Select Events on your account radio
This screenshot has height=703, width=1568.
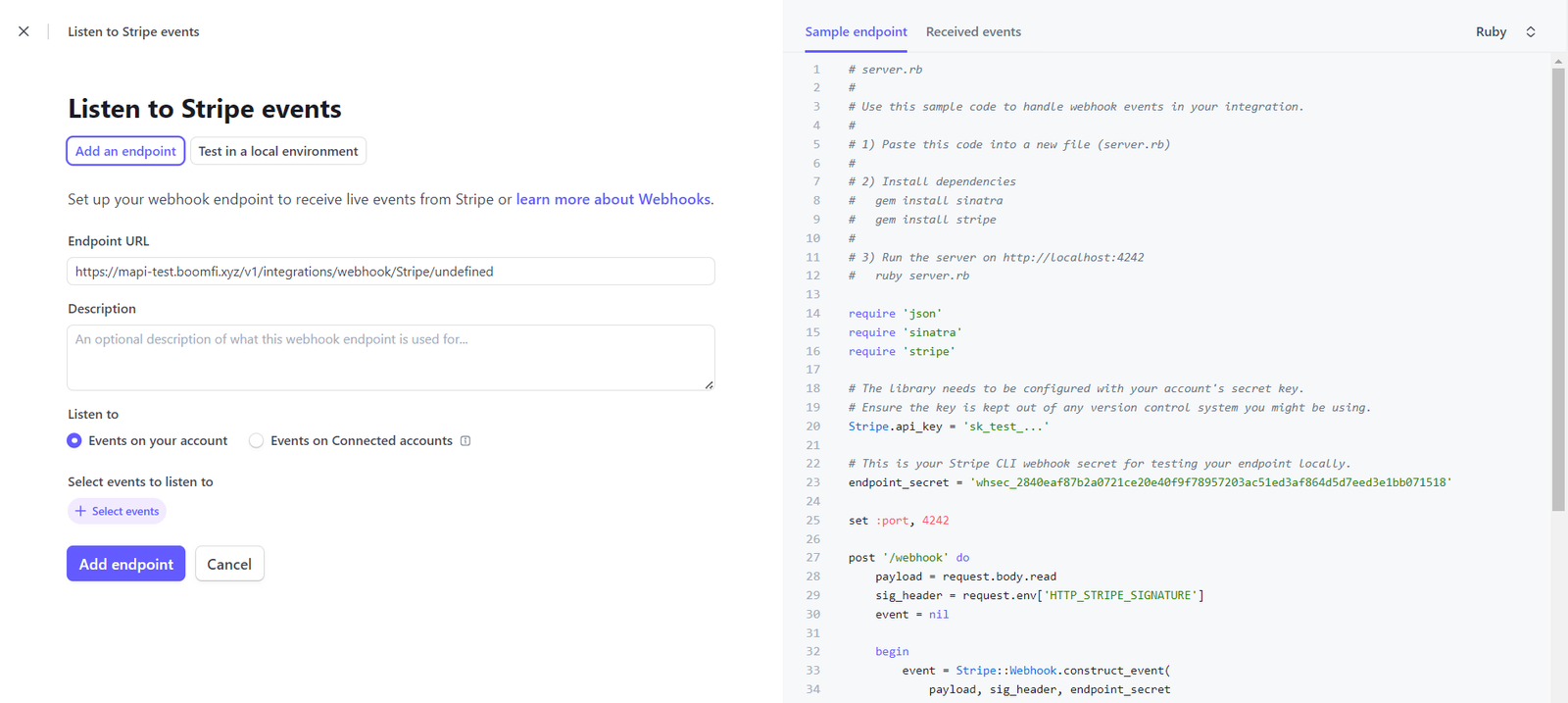click(74, 441)
